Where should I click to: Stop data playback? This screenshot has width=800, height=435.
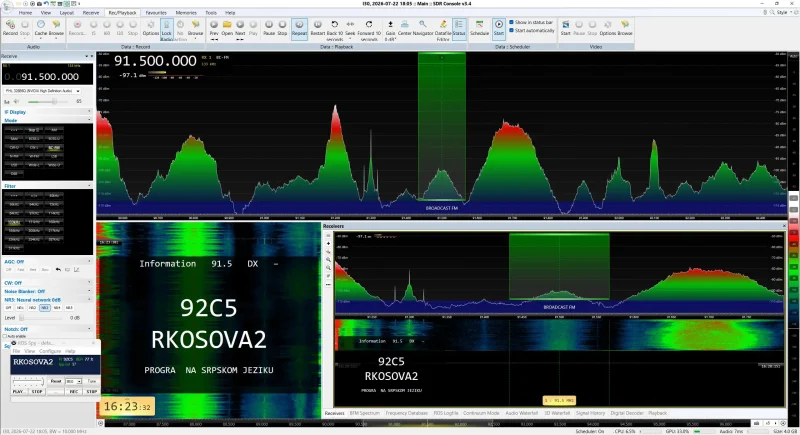point(282,28)
